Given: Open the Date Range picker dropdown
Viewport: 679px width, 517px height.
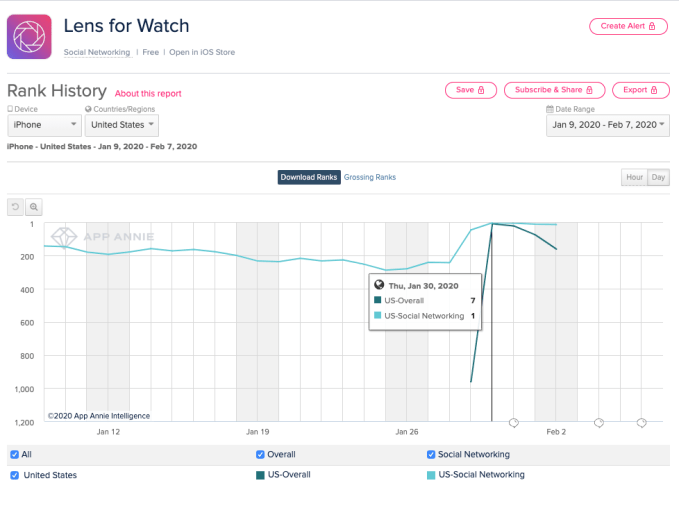Looking at the screenshot, I should (x=607, y=125).
